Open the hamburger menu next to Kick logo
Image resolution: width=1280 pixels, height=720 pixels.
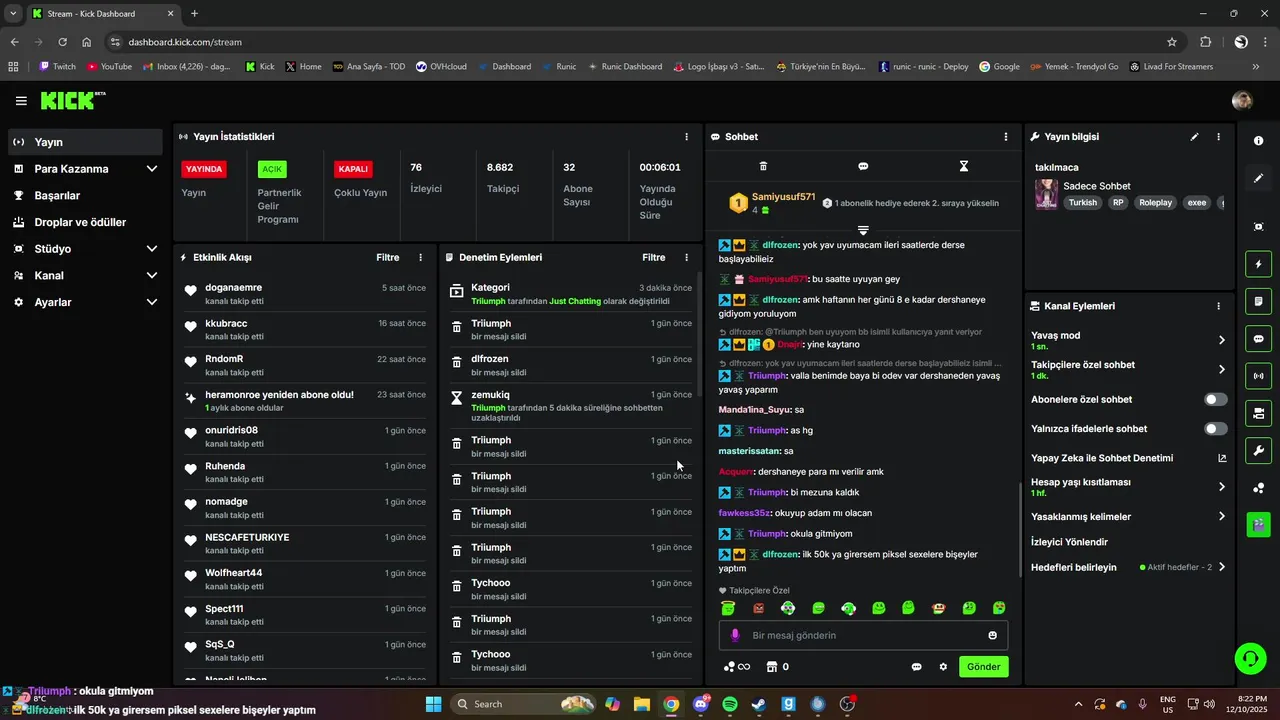21,101
